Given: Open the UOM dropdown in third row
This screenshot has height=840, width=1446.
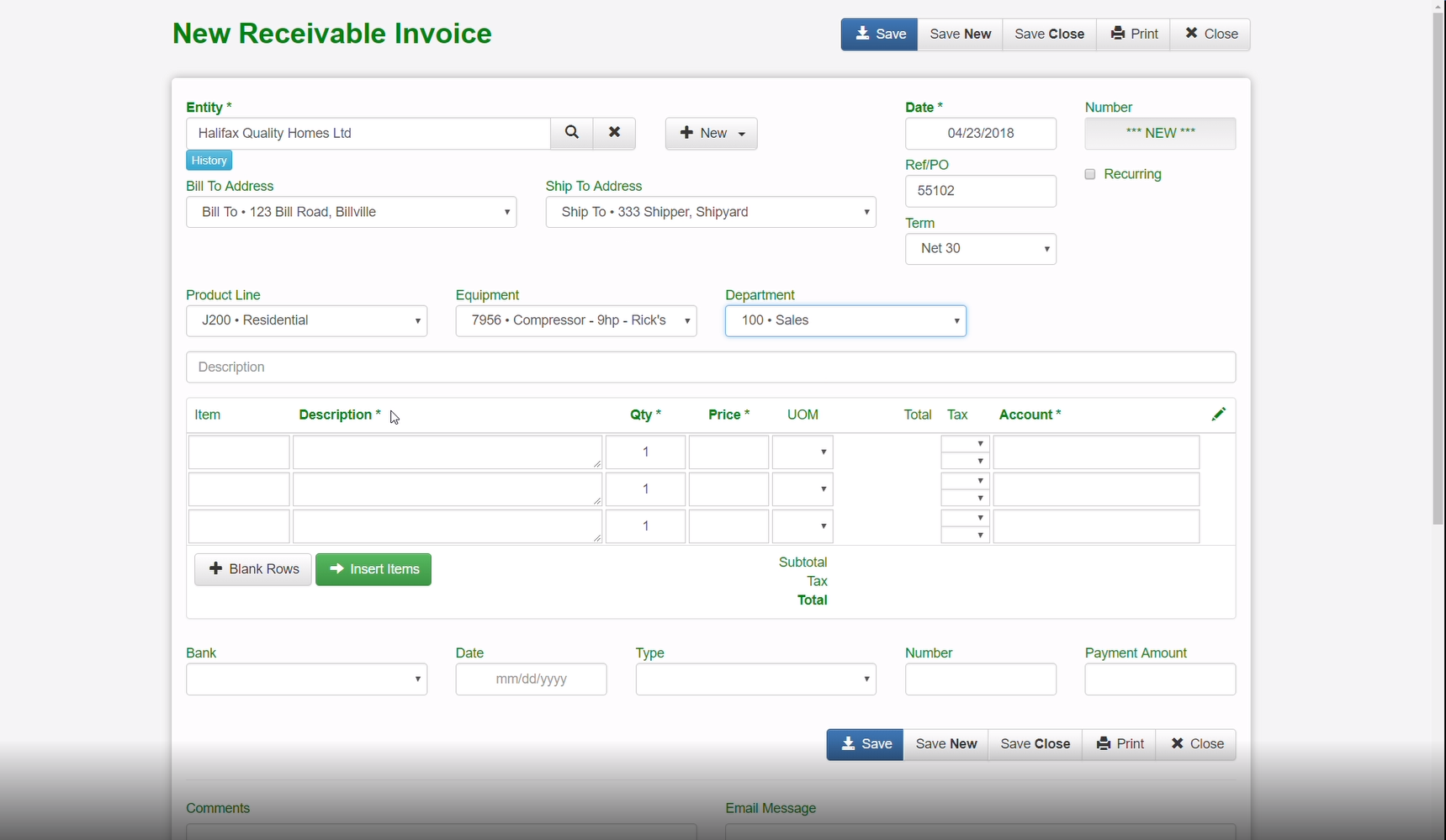Looking at the screenshot, I should (x=803, y=526).
